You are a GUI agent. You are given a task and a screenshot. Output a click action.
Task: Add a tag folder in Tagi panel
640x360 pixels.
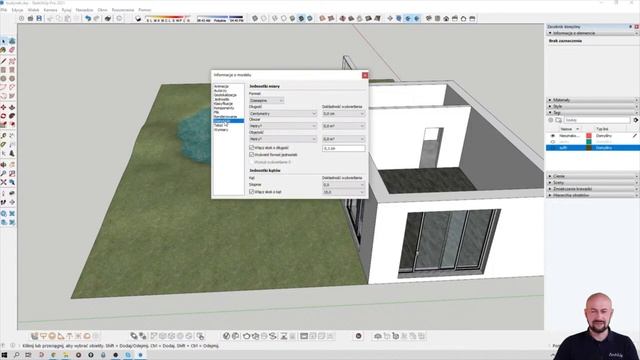point(558,120)
